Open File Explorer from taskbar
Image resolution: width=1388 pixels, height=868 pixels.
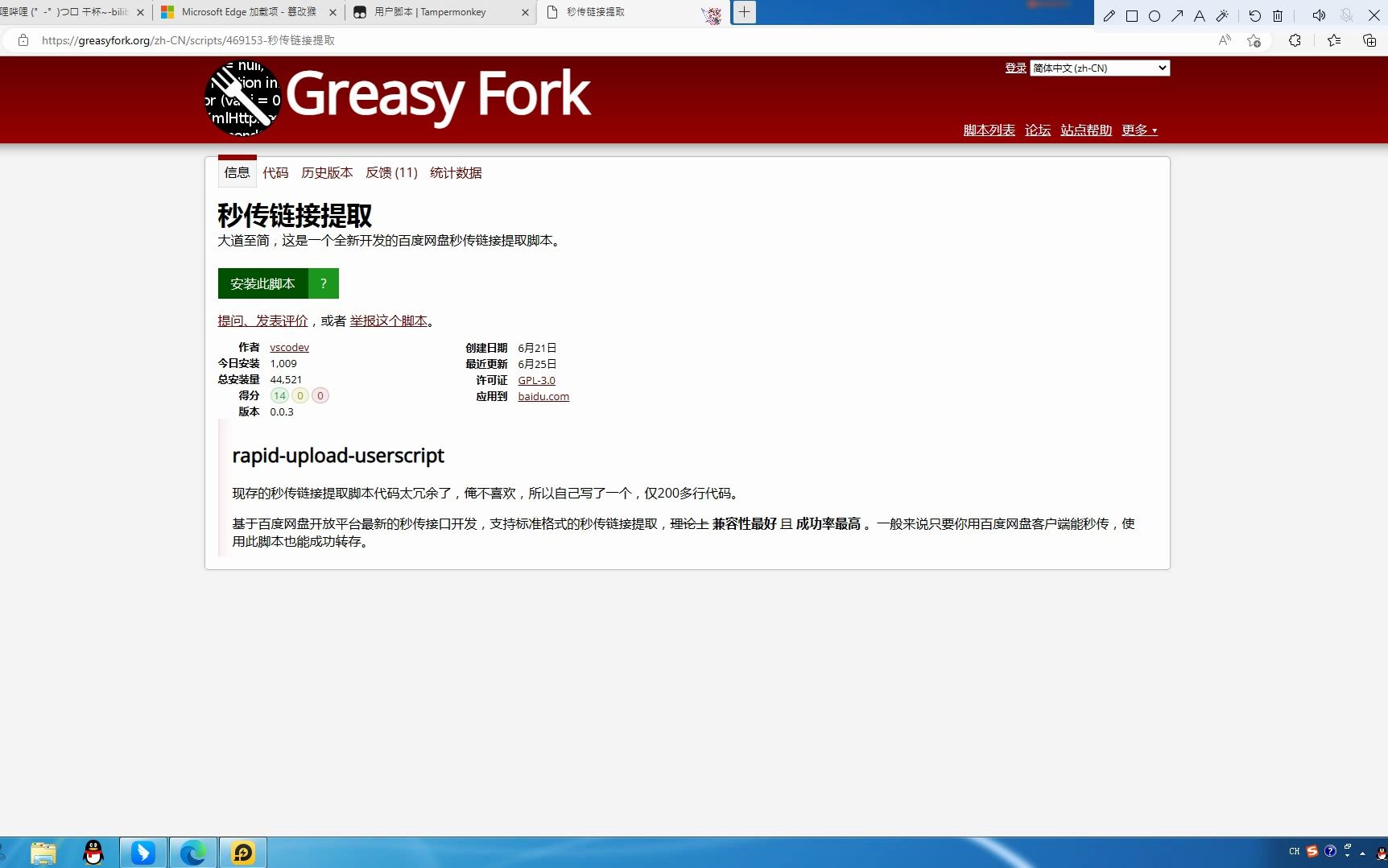43,853
